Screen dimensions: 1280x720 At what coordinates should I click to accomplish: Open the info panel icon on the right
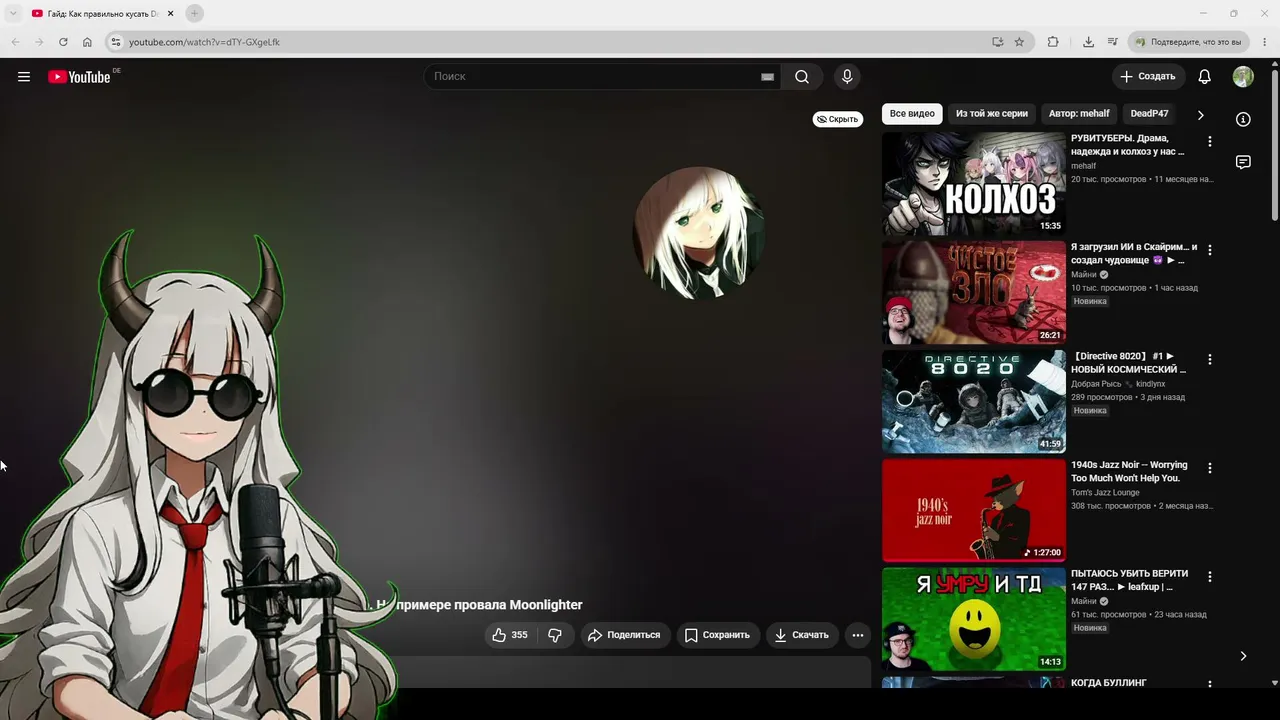[1243, 119]
